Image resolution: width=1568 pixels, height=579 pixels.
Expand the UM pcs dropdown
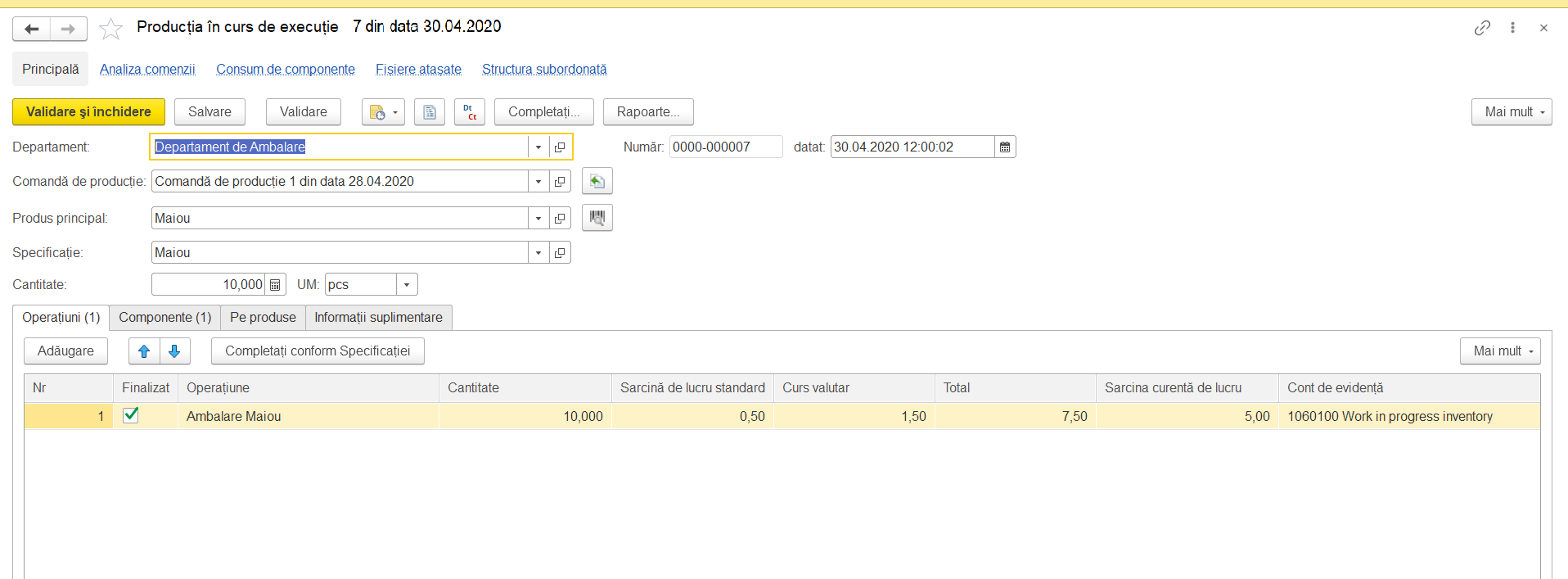coord(407,285)
